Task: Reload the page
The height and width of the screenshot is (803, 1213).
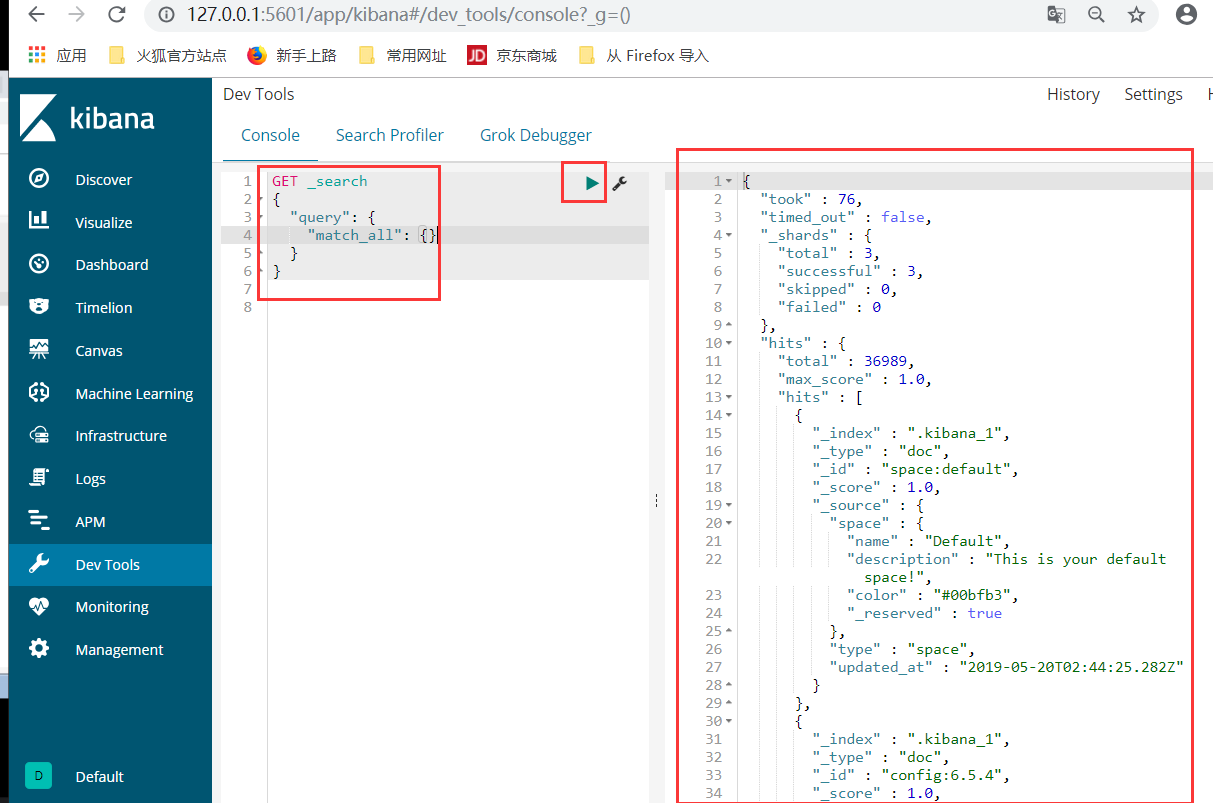Action: (x=117, y=14)
